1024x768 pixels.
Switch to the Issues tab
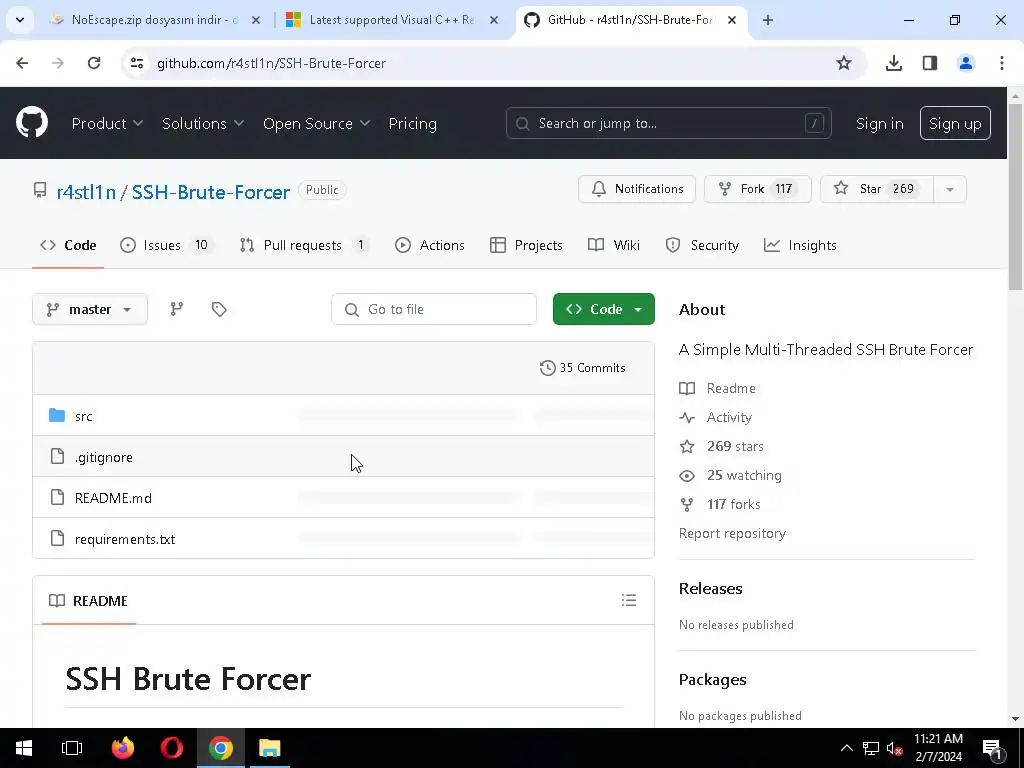[x=167, y=246]
